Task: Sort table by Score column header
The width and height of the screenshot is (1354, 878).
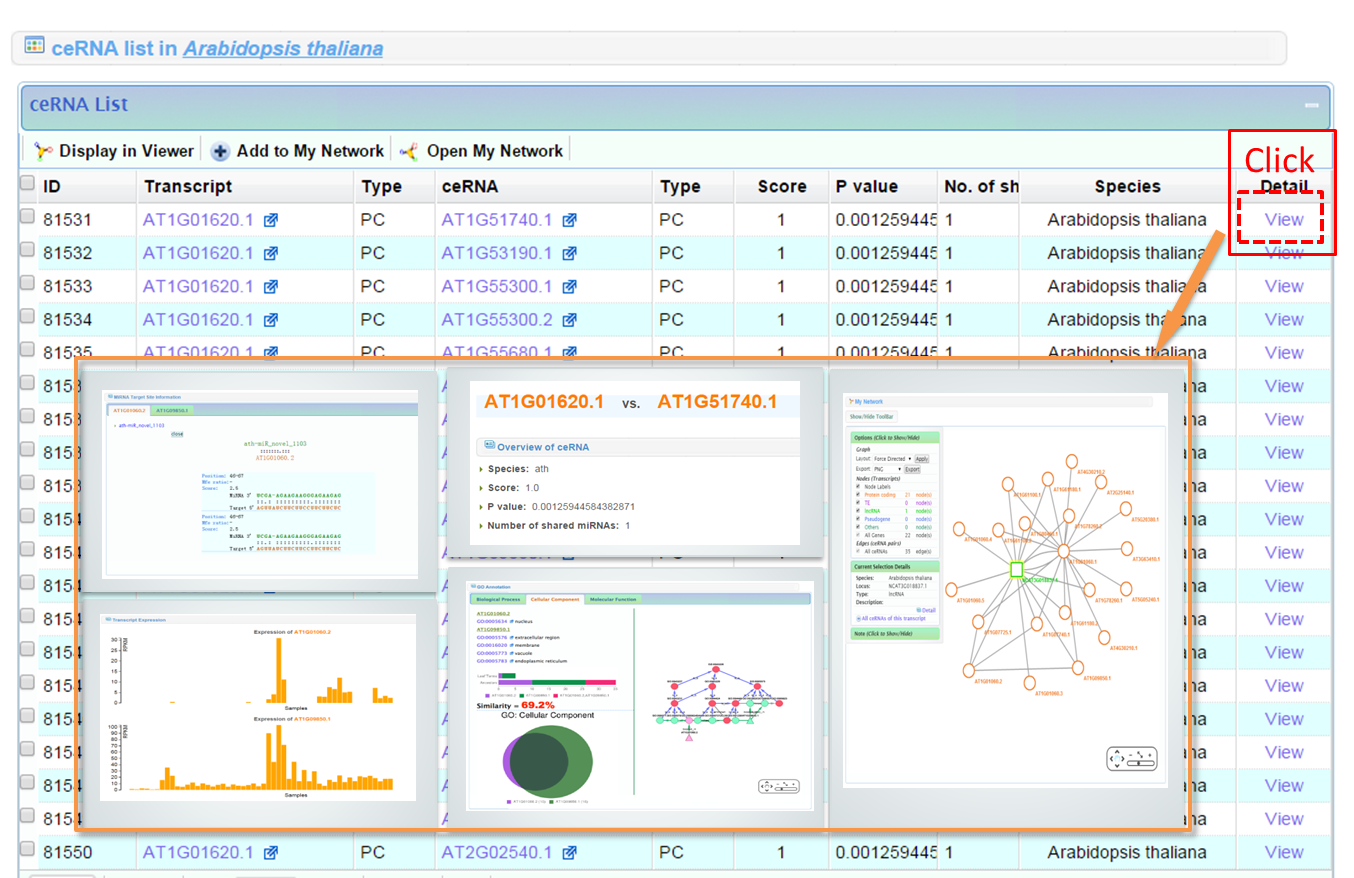Action: 781,186
